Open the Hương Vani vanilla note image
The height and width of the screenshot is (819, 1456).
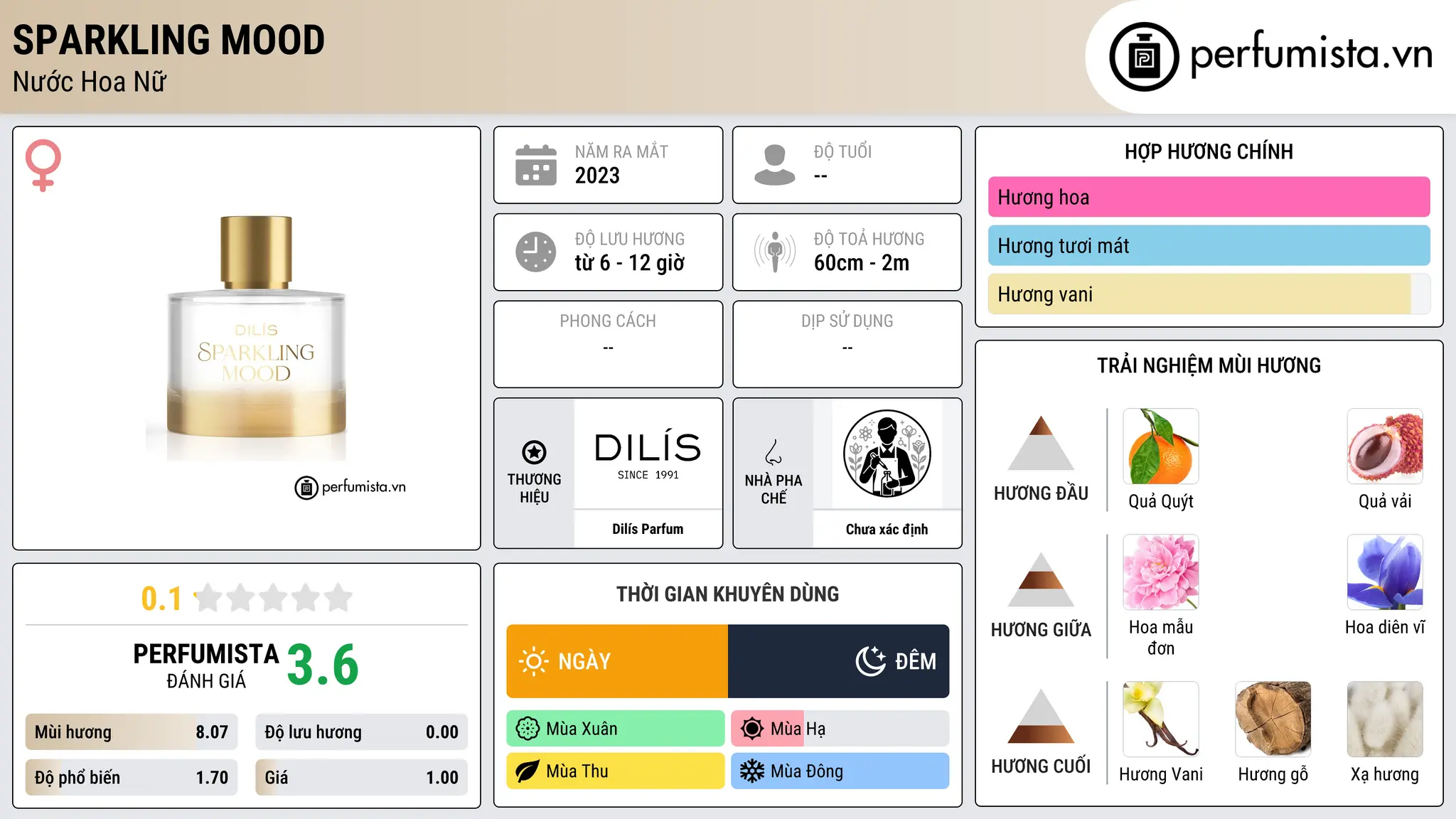[1161, 719]
